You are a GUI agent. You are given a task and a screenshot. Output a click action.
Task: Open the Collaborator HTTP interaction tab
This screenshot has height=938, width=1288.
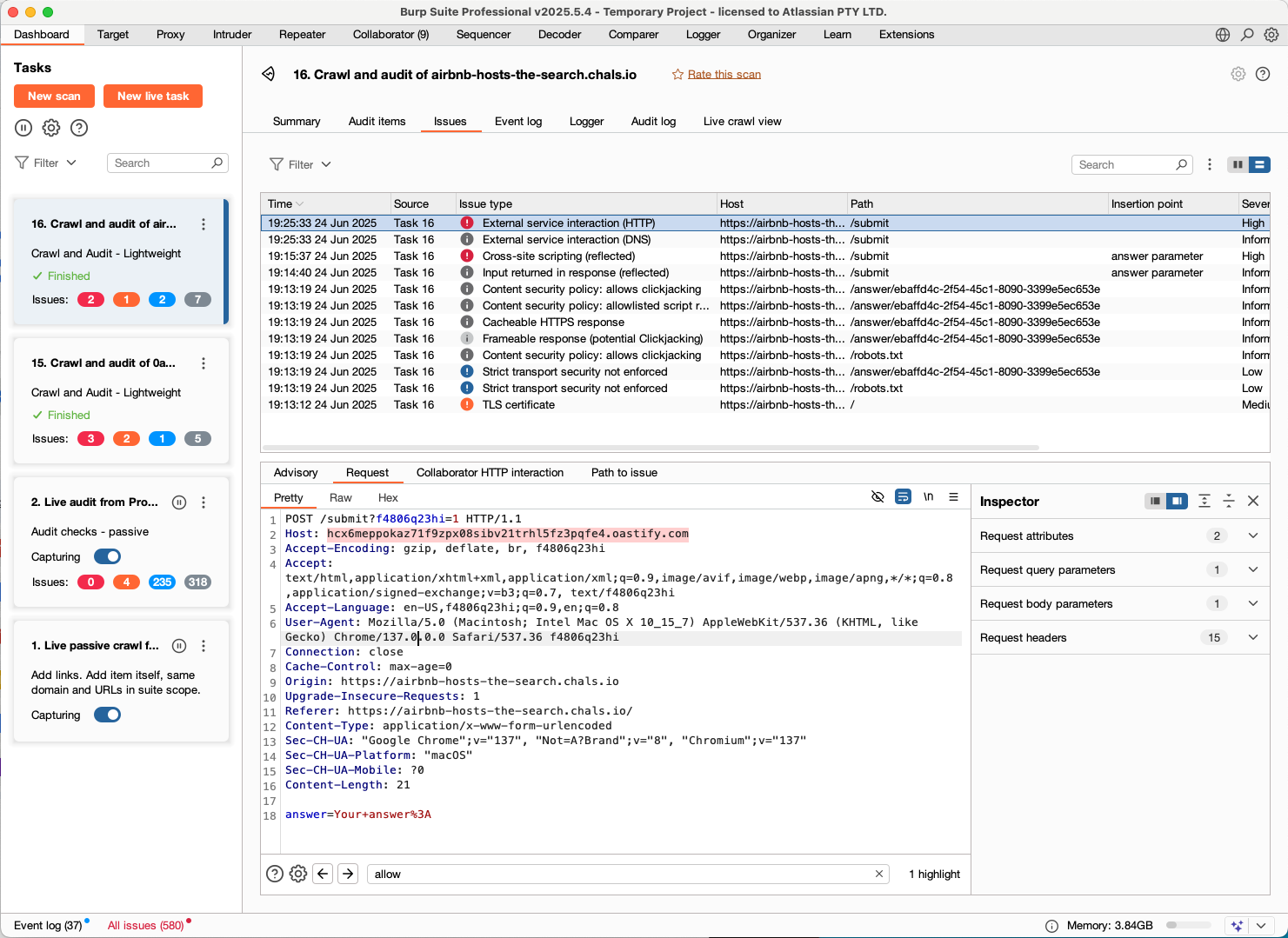490,472
